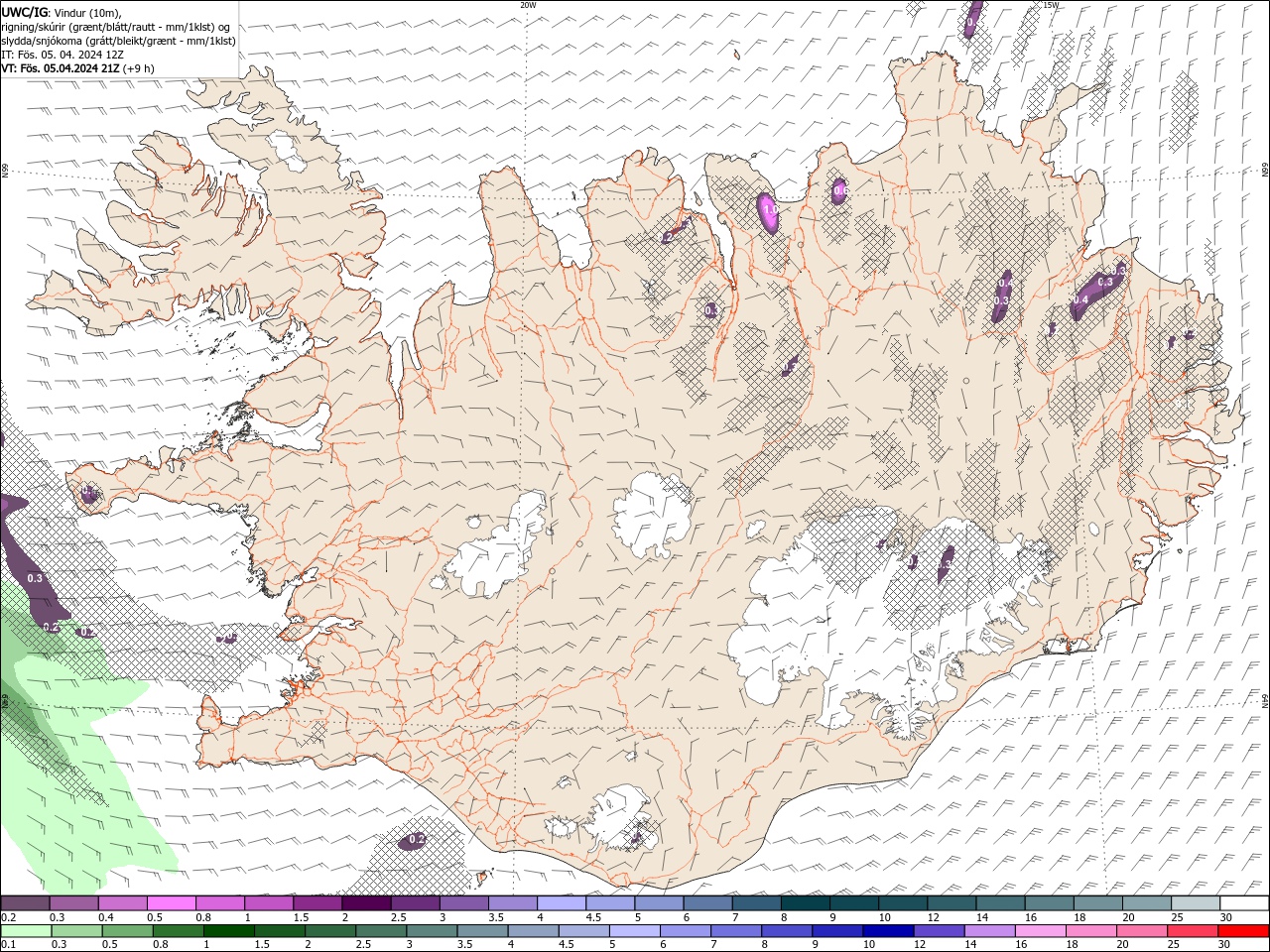The height and width of the screenshot is (952, 1270).
Task: Select the bright pink 0.5 snow legend swatch
Action: 171,903
